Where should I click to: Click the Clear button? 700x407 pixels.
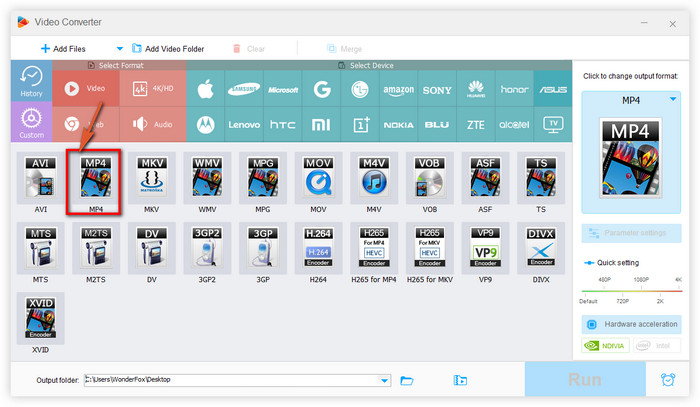(249, 49)
